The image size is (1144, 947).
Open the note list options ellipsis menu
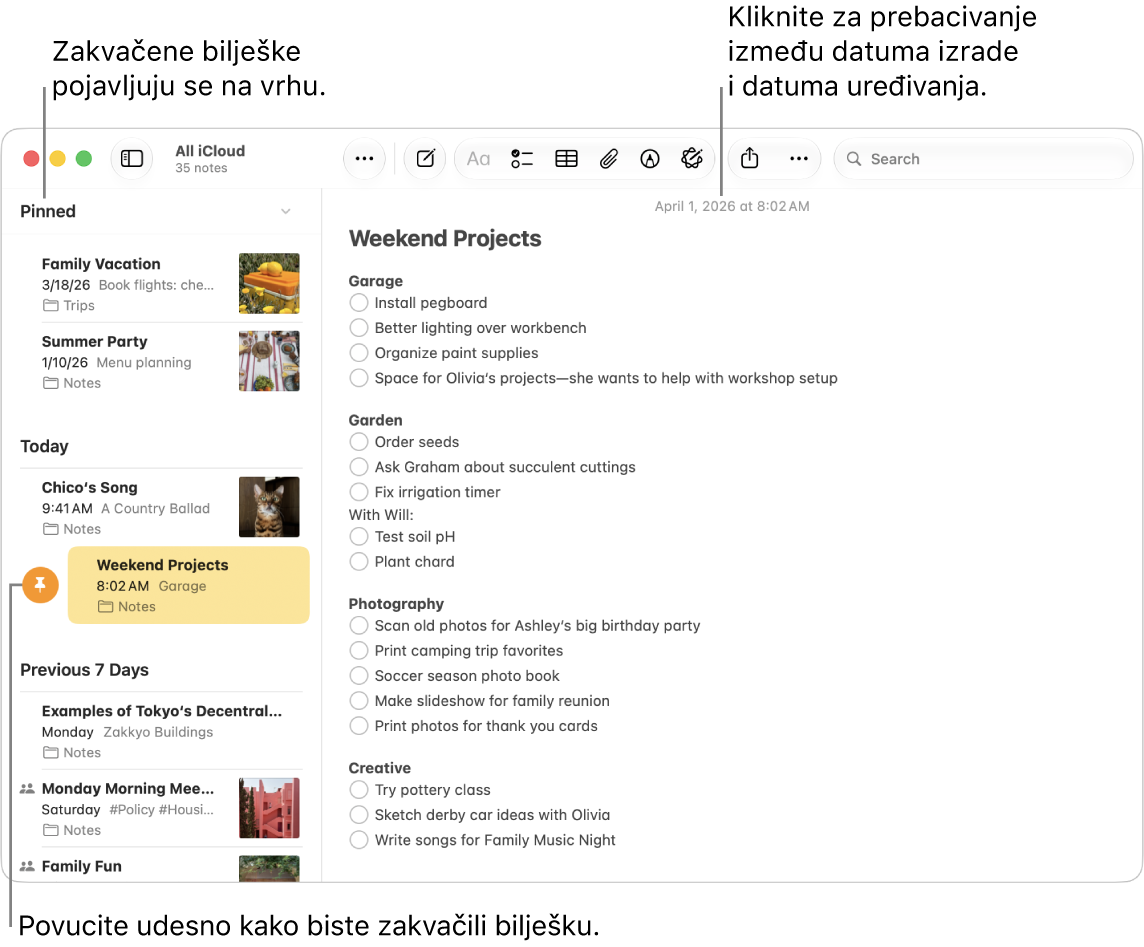click(364, 158)
